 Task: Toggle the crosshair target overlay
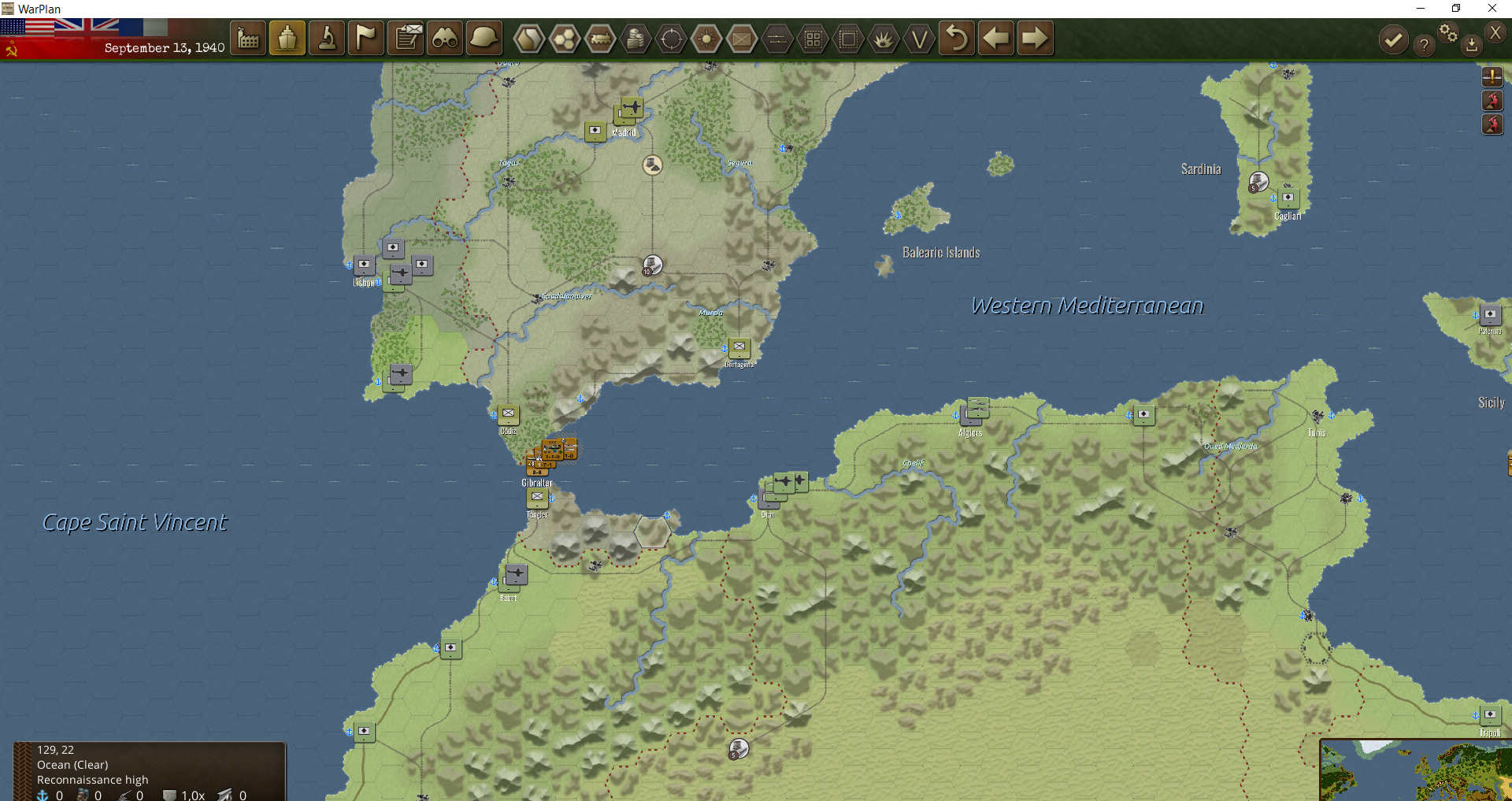(671, 38)
